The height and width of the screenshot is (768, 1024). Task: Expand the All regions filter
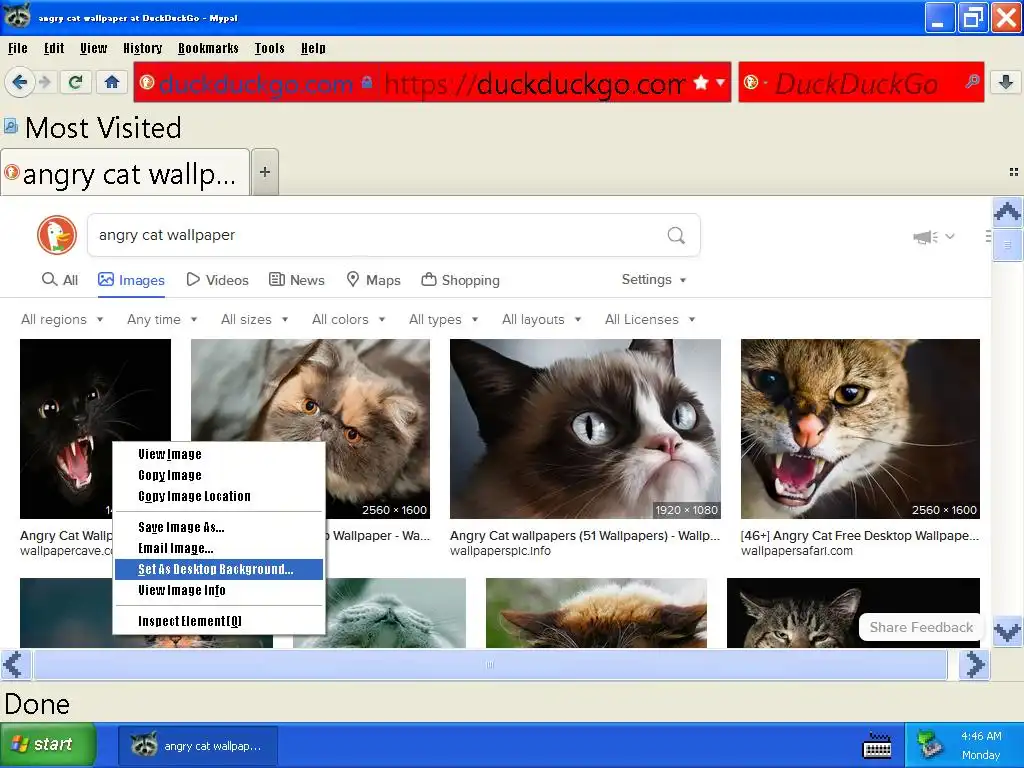point(62,319)
